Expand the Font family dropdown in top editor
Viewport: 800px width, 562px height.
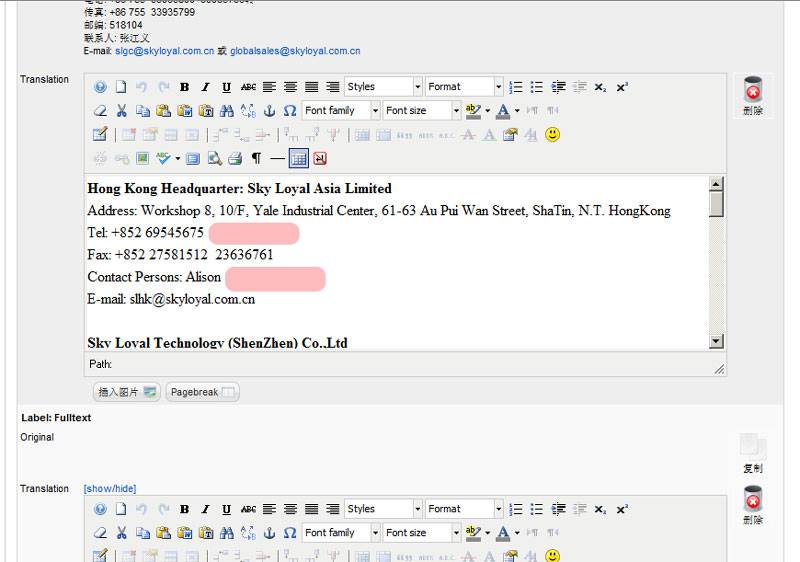tap(340, 111)
